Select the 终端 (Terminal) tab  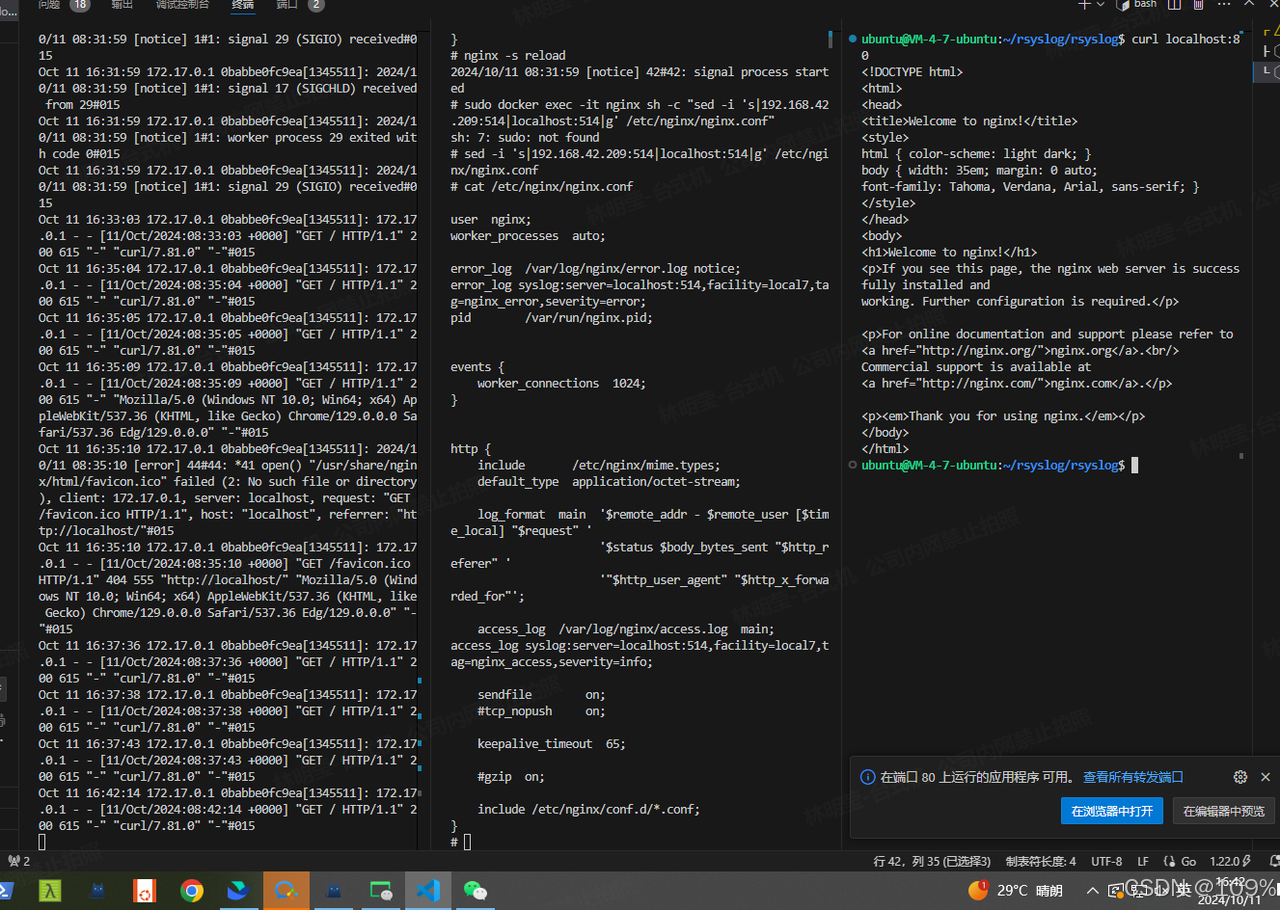[x=242, y=4]
